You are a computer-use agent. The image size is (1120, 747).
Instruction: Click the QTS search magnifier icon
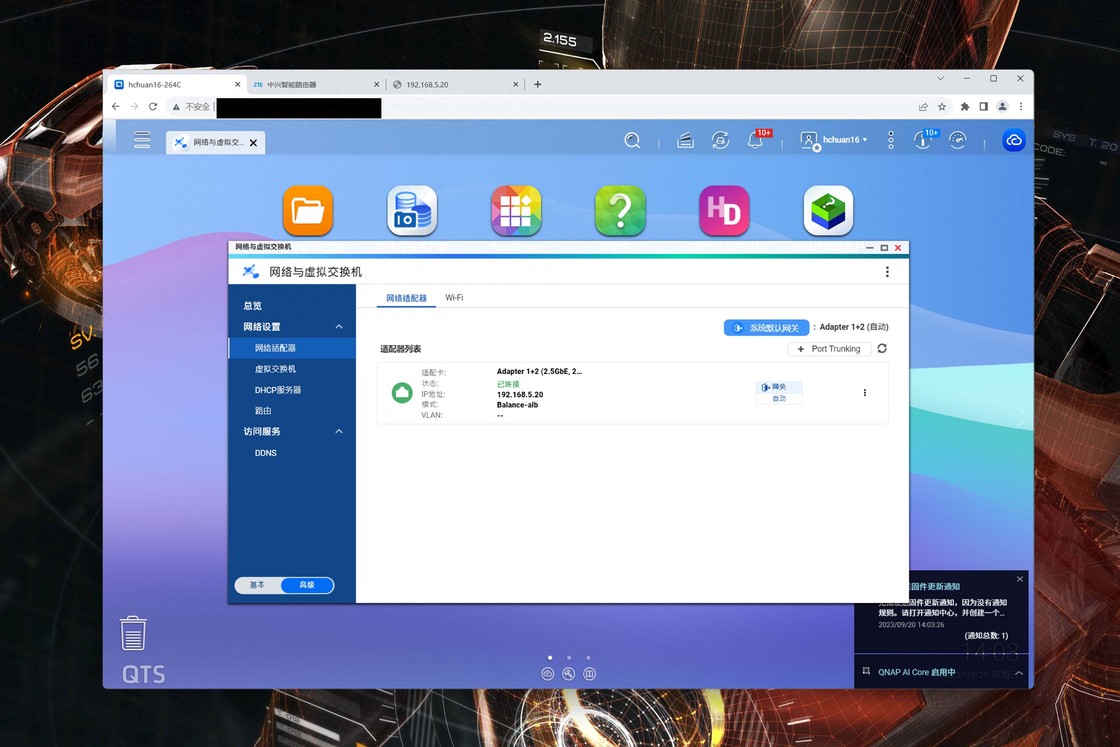pyautogui.click(x=632, y=141)
